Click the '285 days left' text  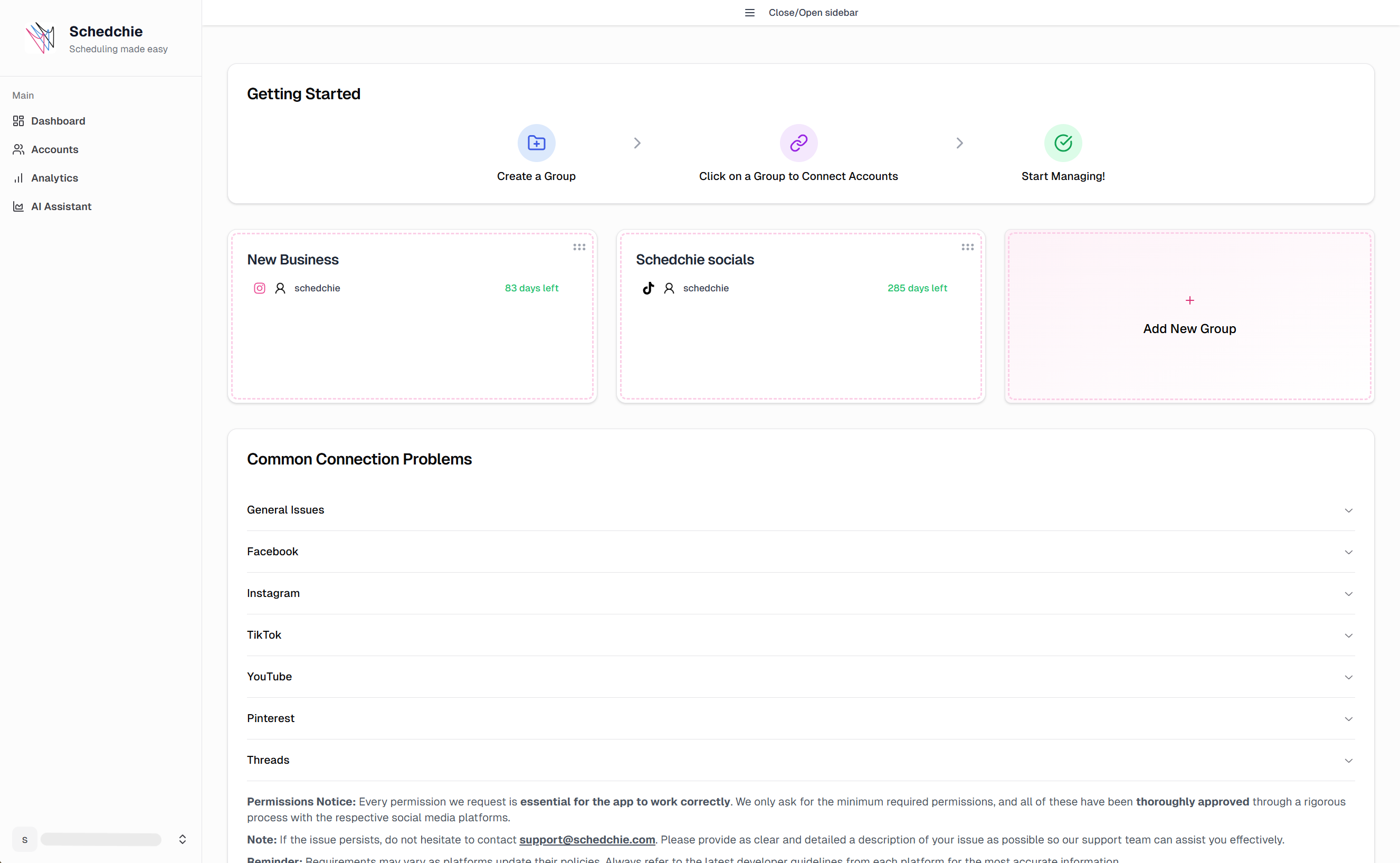pyautogui.click(x=917, y=288)
